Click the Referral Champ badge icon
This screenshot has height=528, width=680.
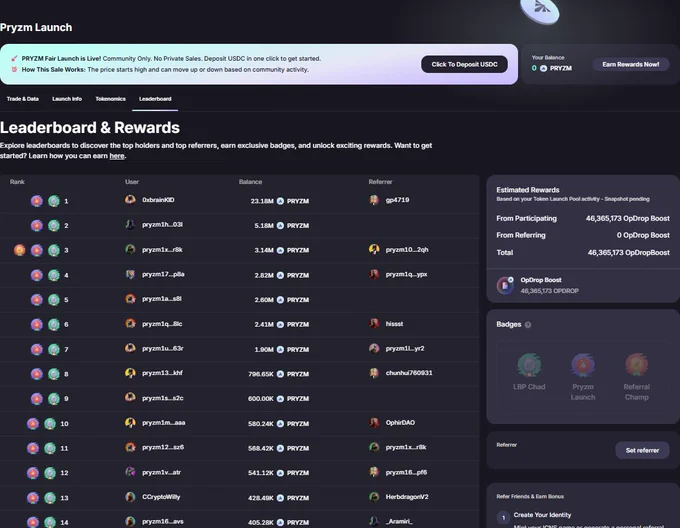(x=637, y=365)
